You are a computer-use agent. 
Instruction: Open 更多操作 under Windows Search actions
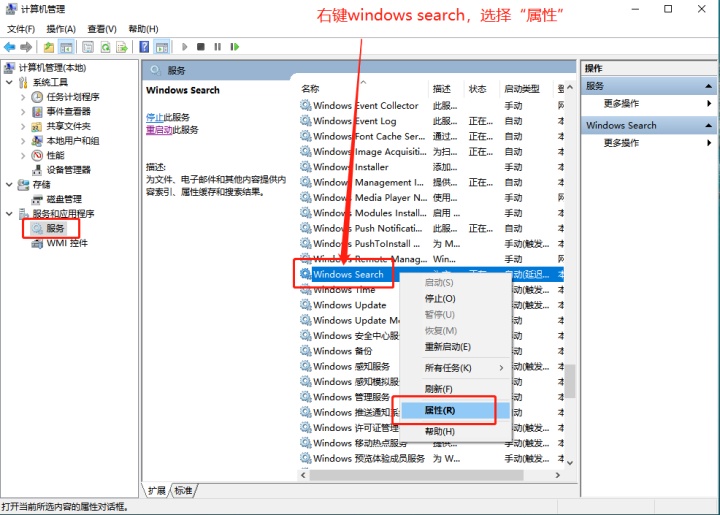coord(621,143)
